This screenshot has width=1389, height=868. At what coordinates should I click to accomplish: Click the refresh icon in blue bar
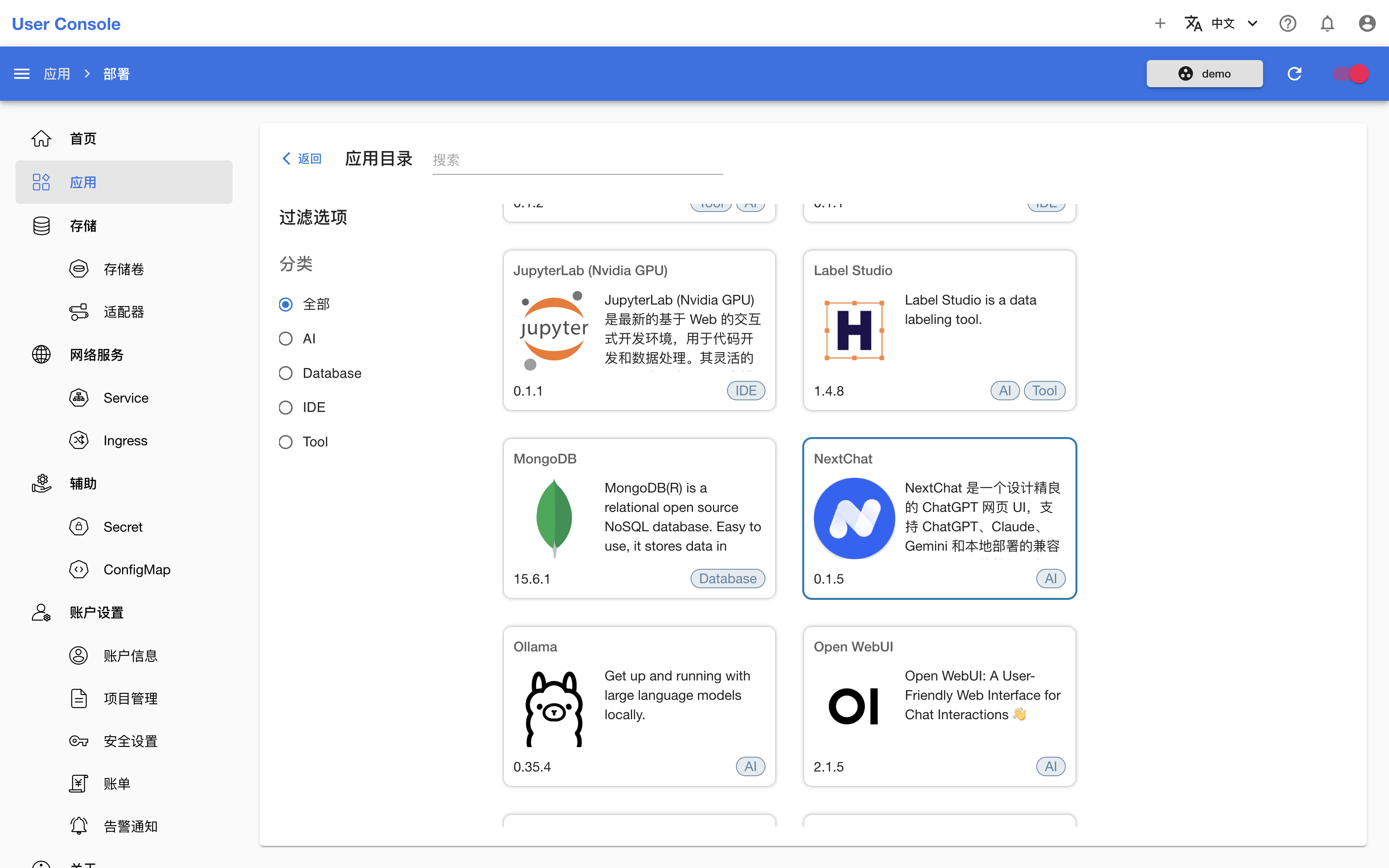(1294, 74)
